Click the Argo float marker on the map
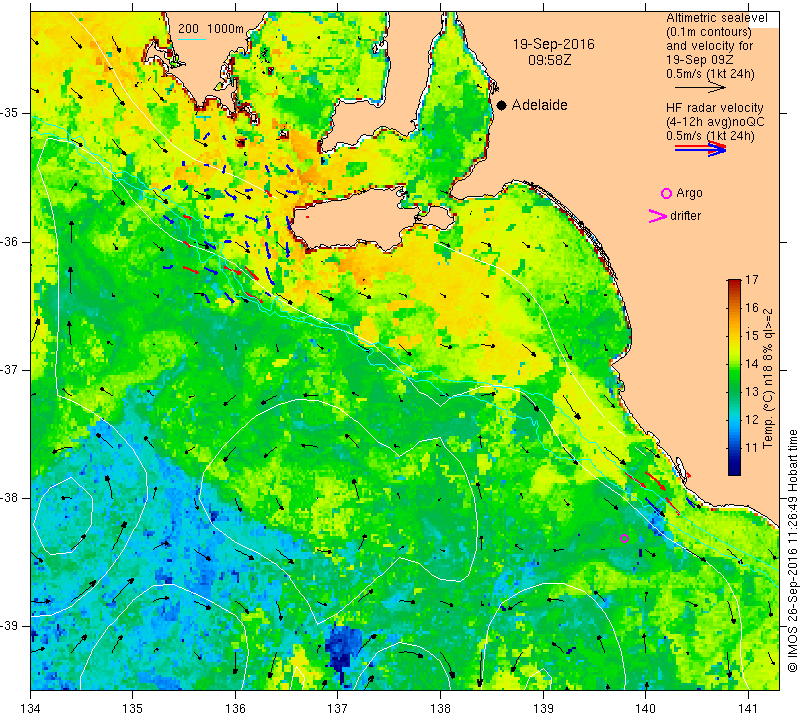This screenshot has height=720, width=800. point(624,538)
